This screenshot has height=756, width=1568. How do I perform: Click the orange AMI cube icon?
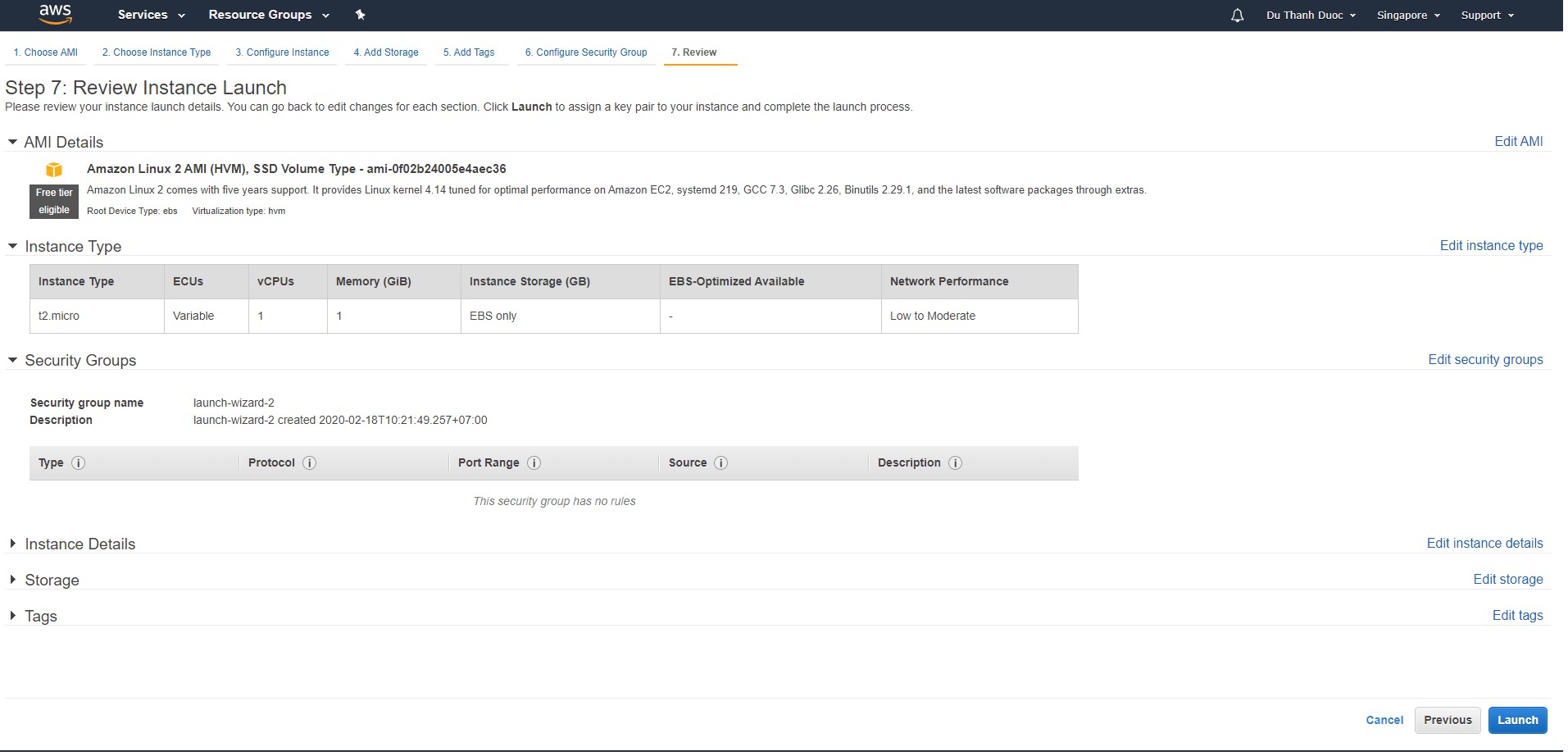(54, 170)
